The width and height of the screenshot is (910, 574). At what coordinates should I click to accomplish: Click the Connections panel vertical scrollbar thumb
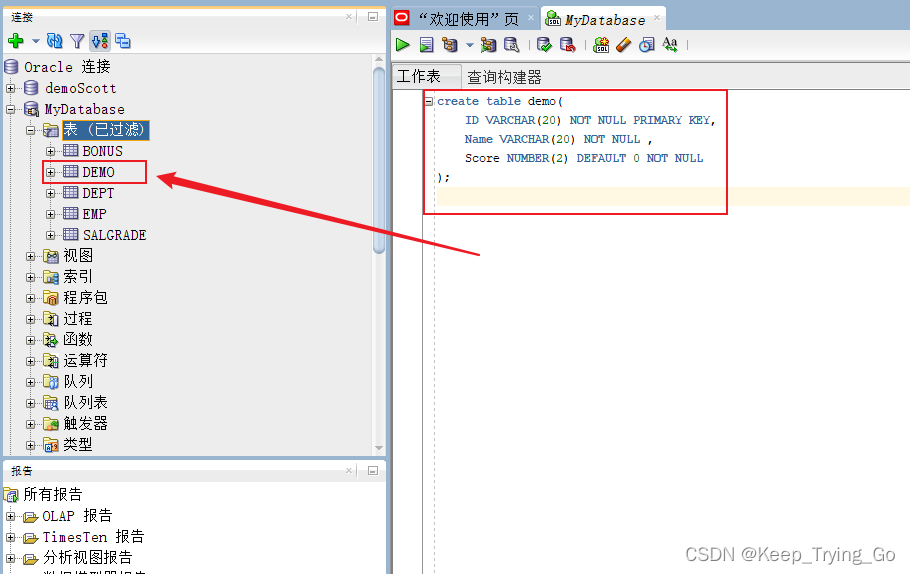coord(379,160)
